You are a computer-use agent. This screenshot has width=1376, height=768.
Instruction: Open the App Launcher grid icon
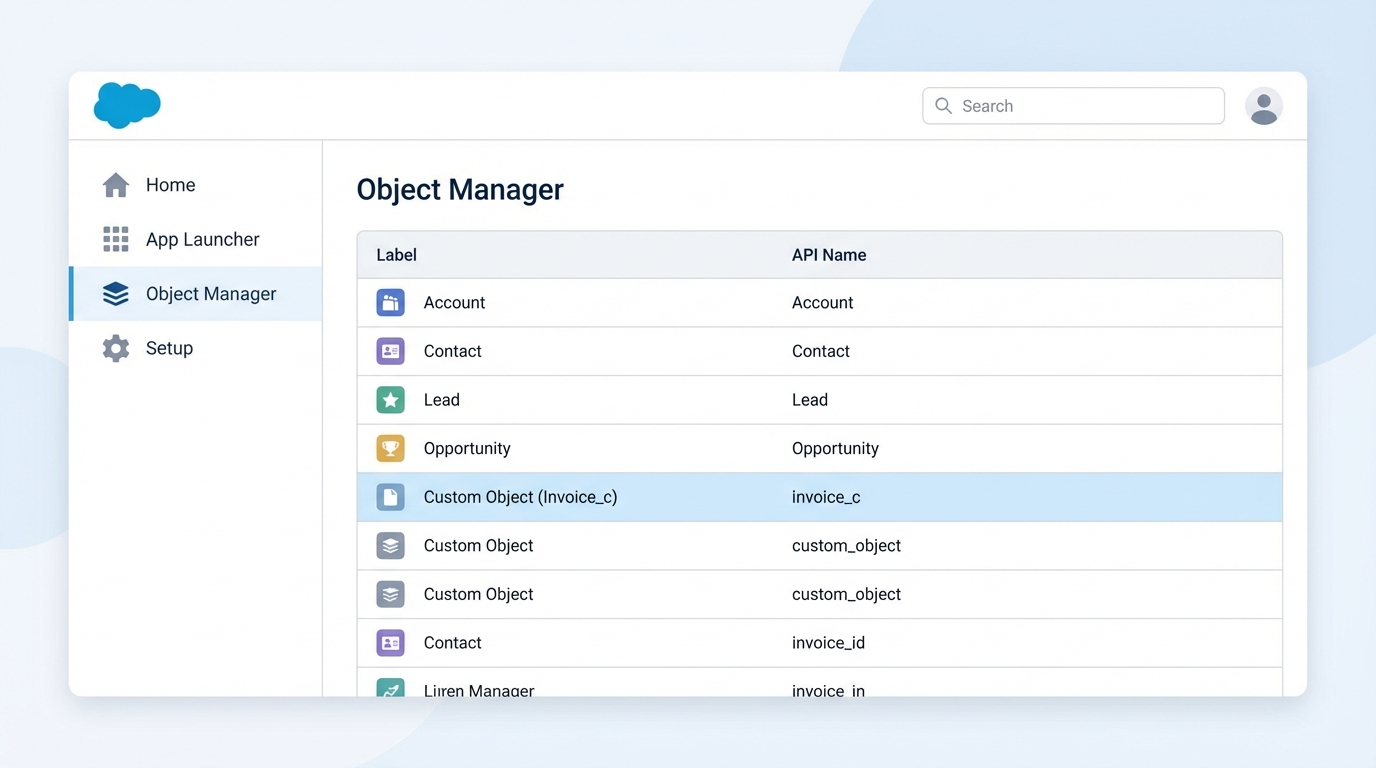coord(115,239)
